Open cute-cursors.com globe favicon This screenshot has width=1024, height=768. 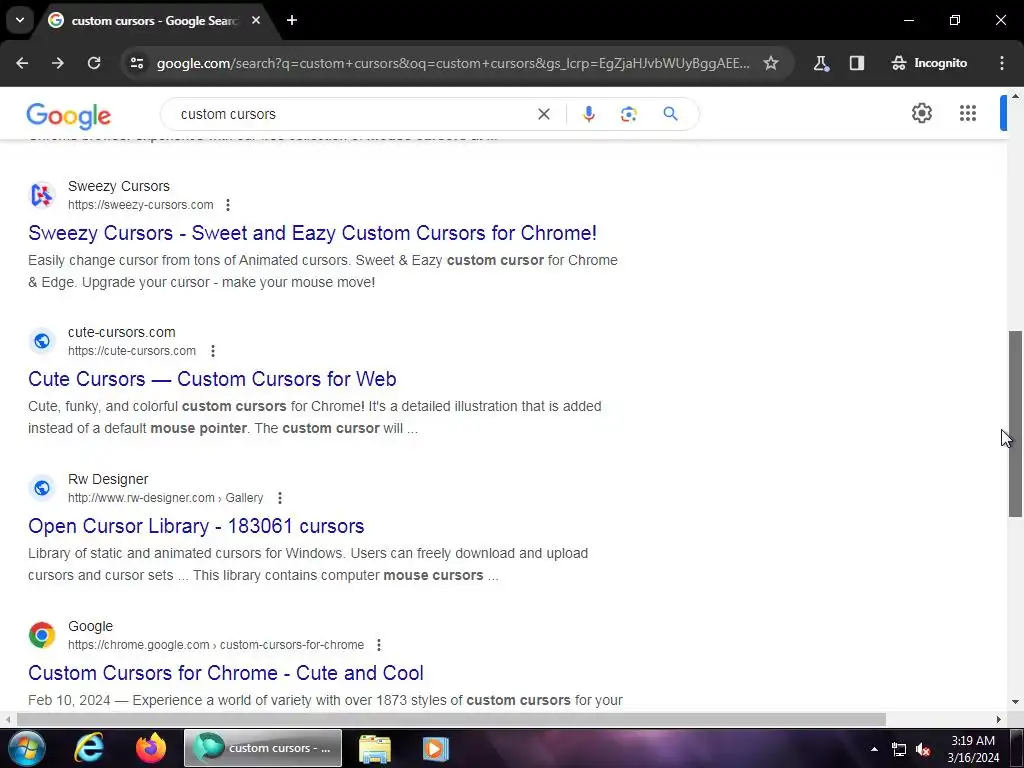[x=42, y=341]
